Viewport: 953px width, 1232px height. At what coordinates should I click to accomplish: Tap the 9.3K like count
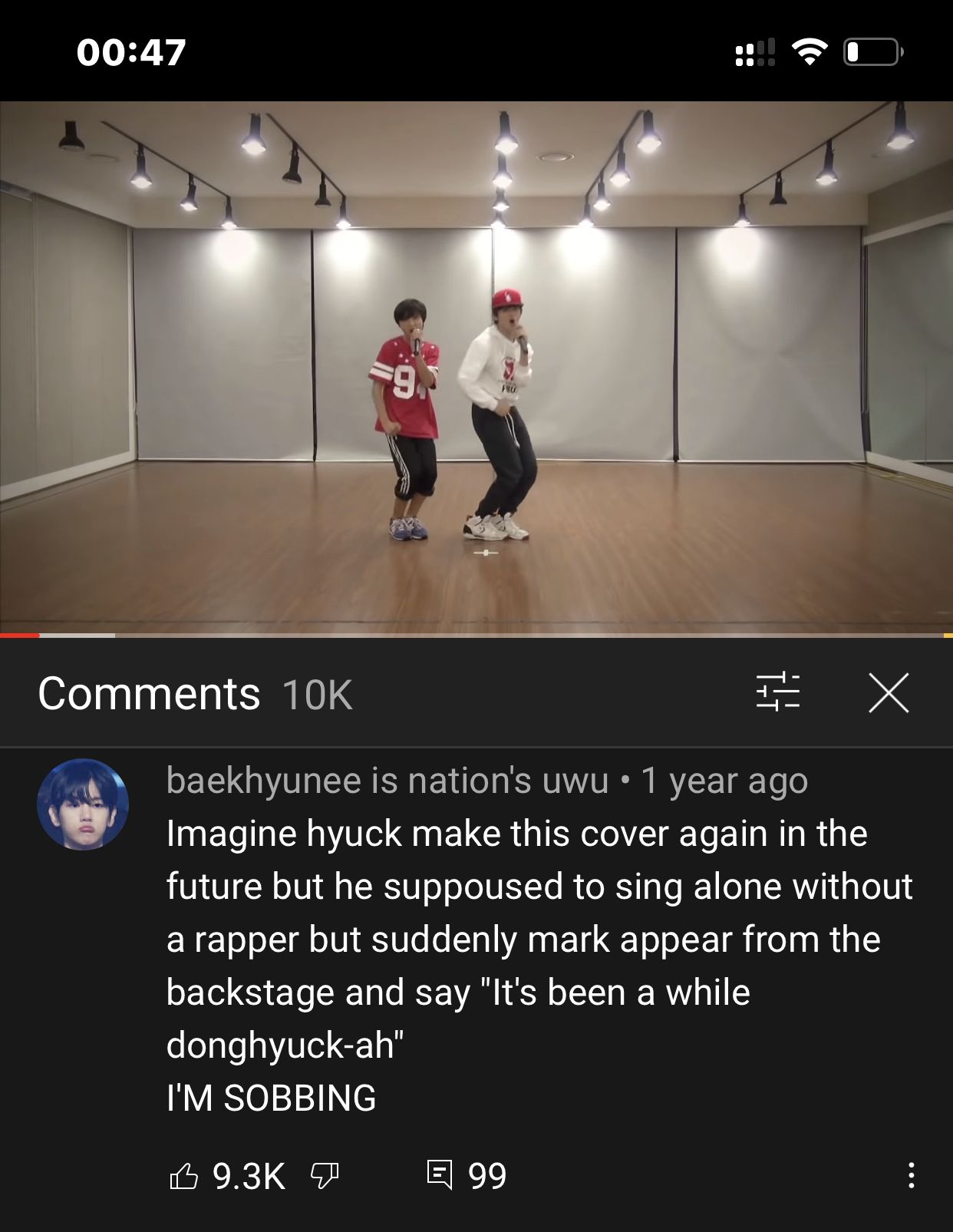coord(249,1175)
